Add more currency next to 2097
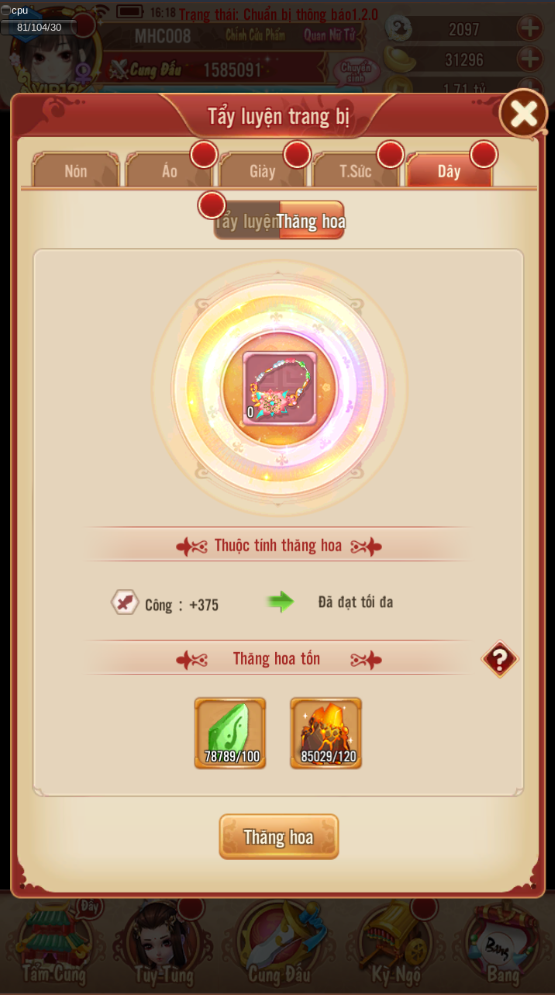555x995 pixels. [530, 28]
